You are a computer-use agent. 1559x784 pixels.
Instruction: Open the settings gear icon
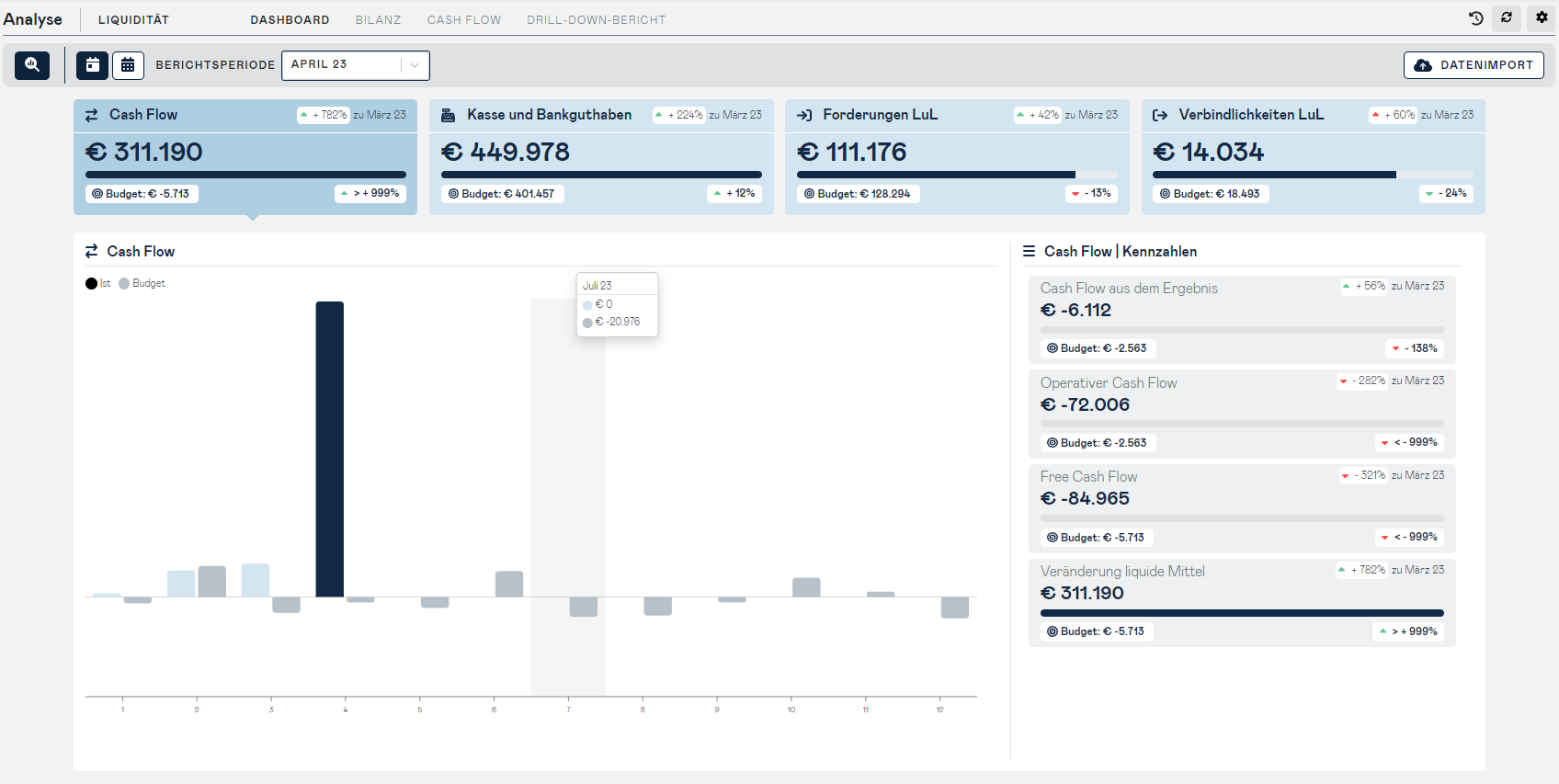pos(1542,17)
